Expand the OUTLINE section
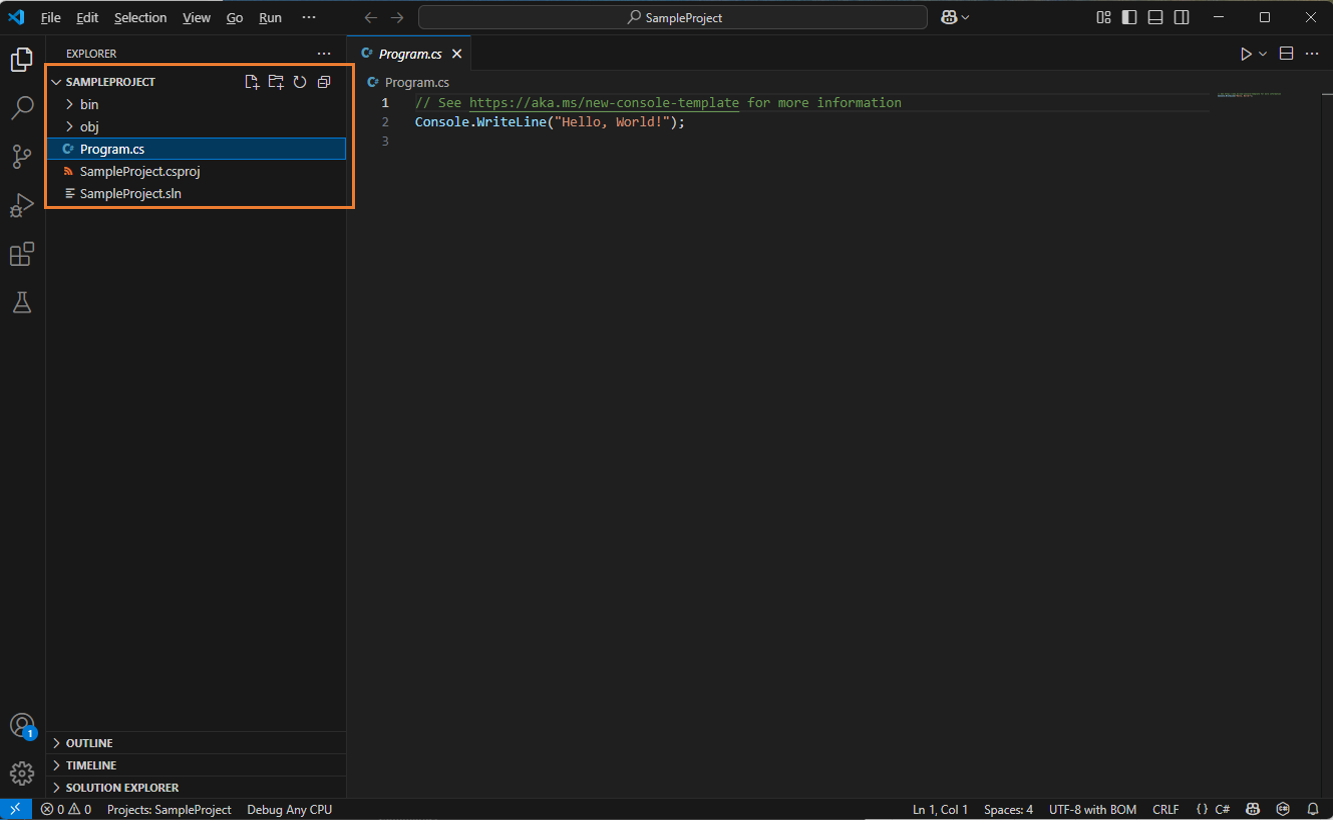The width and height of the screenshot is (1333, 820). pyautogui.click(x=89, y=743)
